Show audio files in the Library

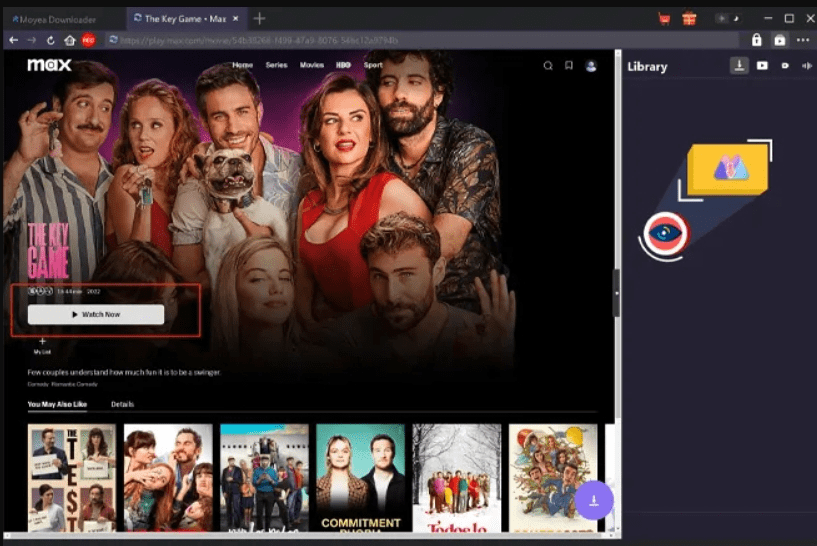[x=807, y=66]
